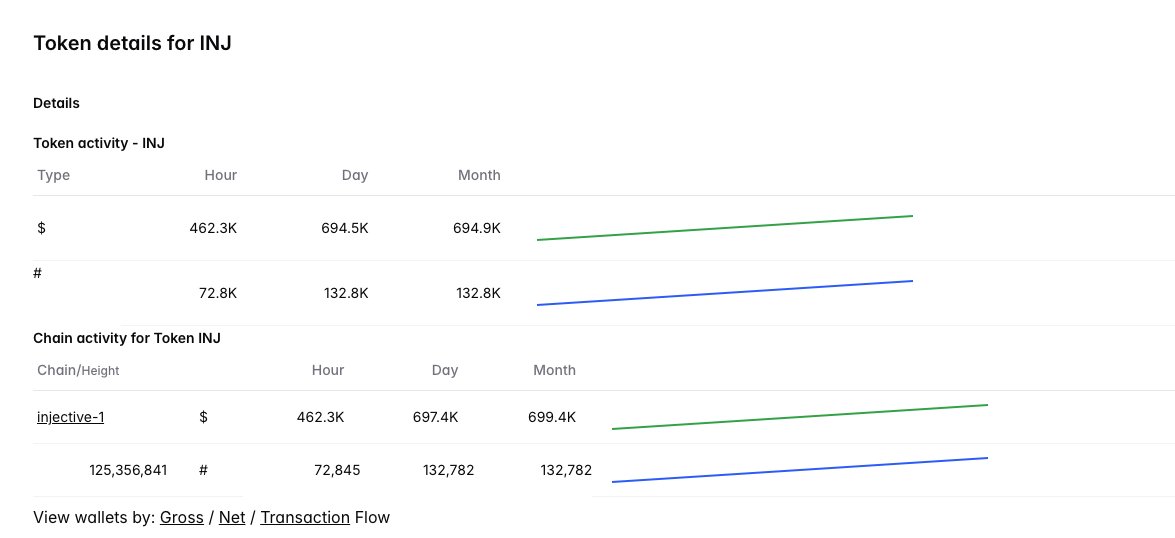View wallets by Net

click(x=232, y=517)
